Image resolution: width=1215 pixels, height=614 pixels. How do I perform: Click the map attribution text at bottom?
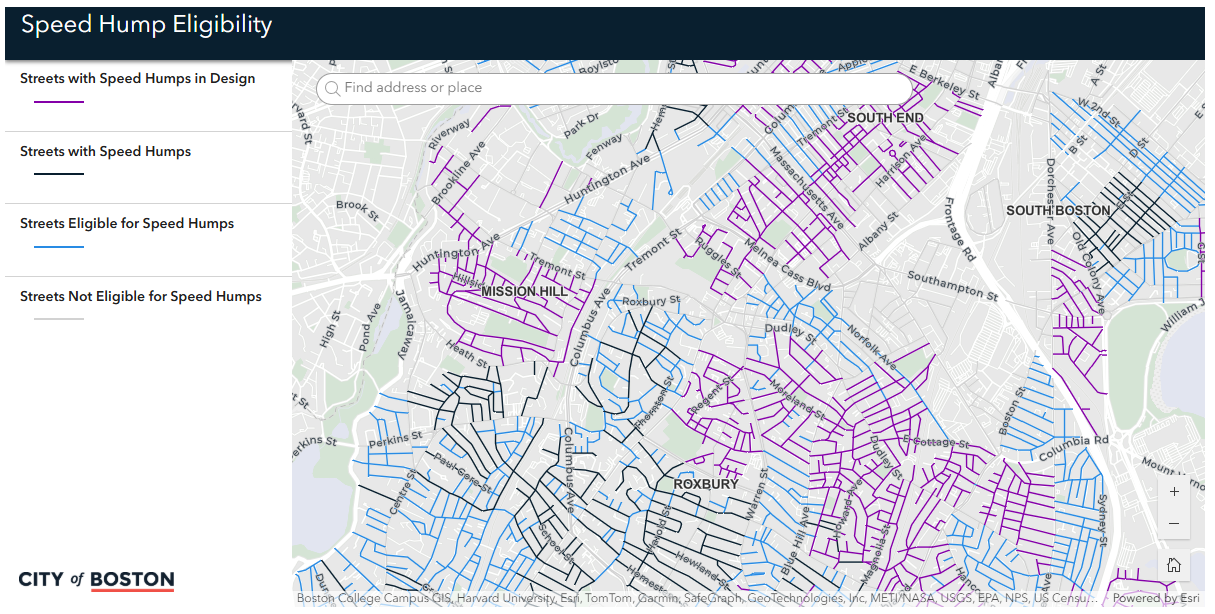point(696,599)
